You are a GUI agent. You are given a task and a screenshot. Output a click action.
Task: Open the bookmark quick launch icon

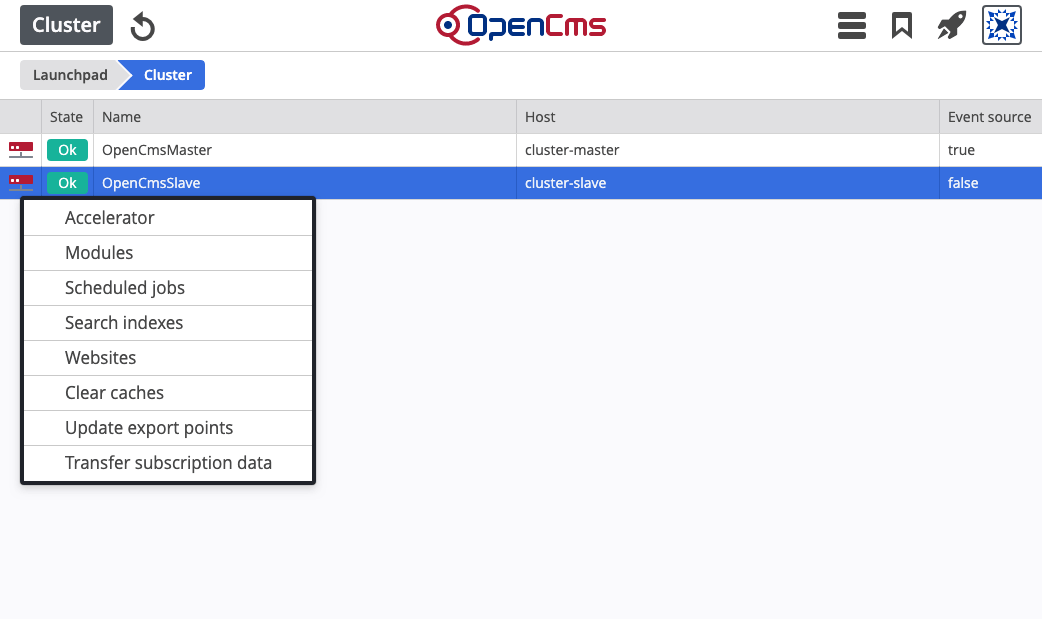click(902, 26)
